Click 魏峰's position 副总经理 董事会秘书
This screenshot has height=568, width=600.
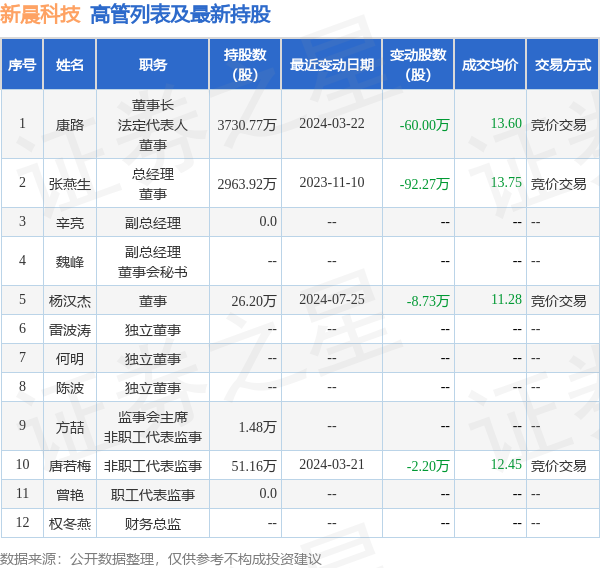tap(153, 262)
